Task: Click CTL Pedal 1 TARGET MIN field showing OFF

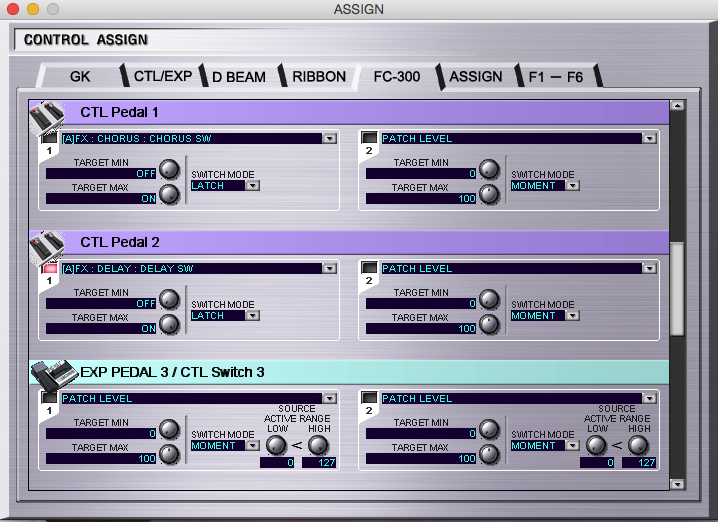Action: 101,174
